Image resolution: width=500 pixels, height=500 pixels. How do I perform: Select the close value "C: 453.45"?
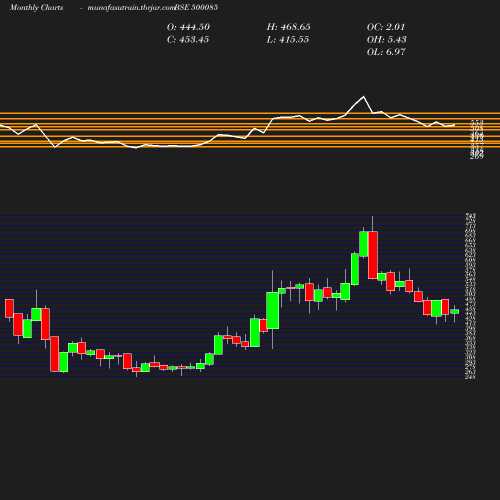(x=188, y=40)
